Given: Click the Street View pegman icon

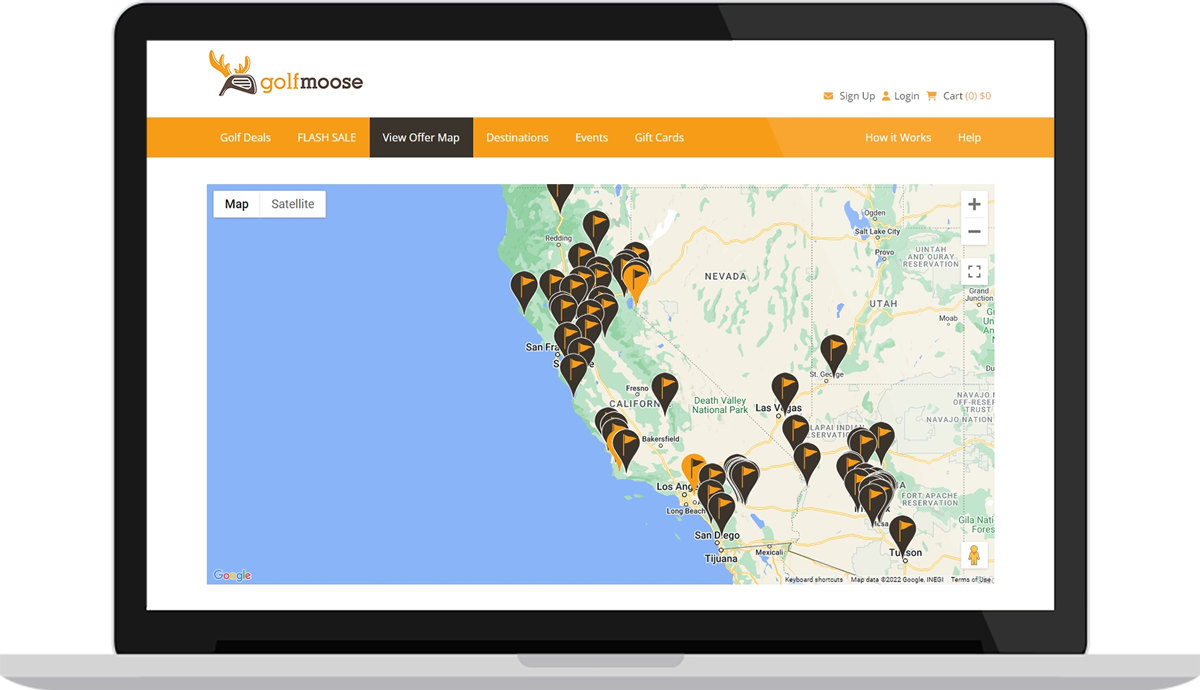Looking at the screenshot, I should (x=974, y=556).
